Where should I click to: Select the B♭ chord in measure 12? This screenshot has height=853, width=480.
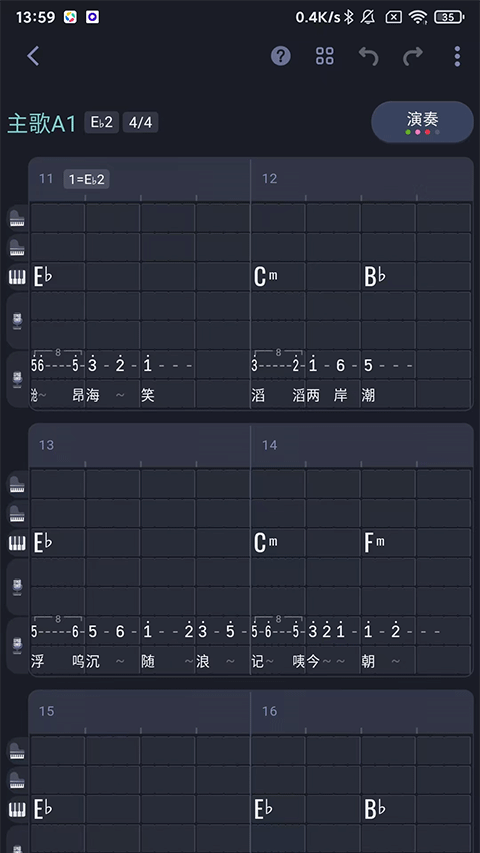376,277
